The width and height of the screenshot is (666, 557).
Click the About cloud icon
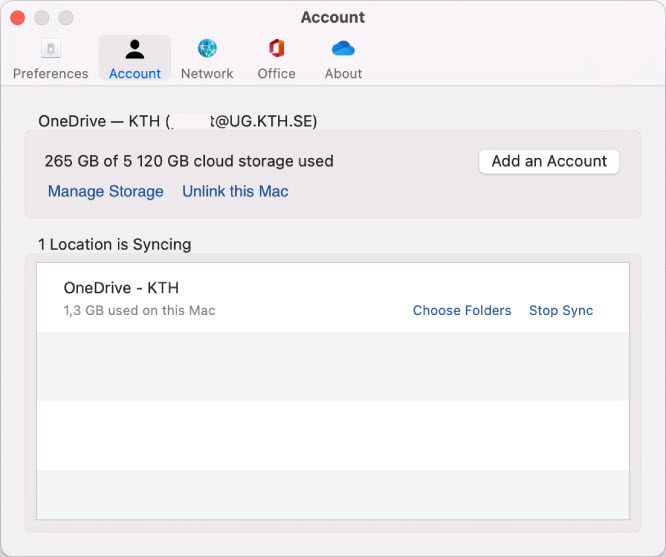pyautogui.click(x=343, y=49)
